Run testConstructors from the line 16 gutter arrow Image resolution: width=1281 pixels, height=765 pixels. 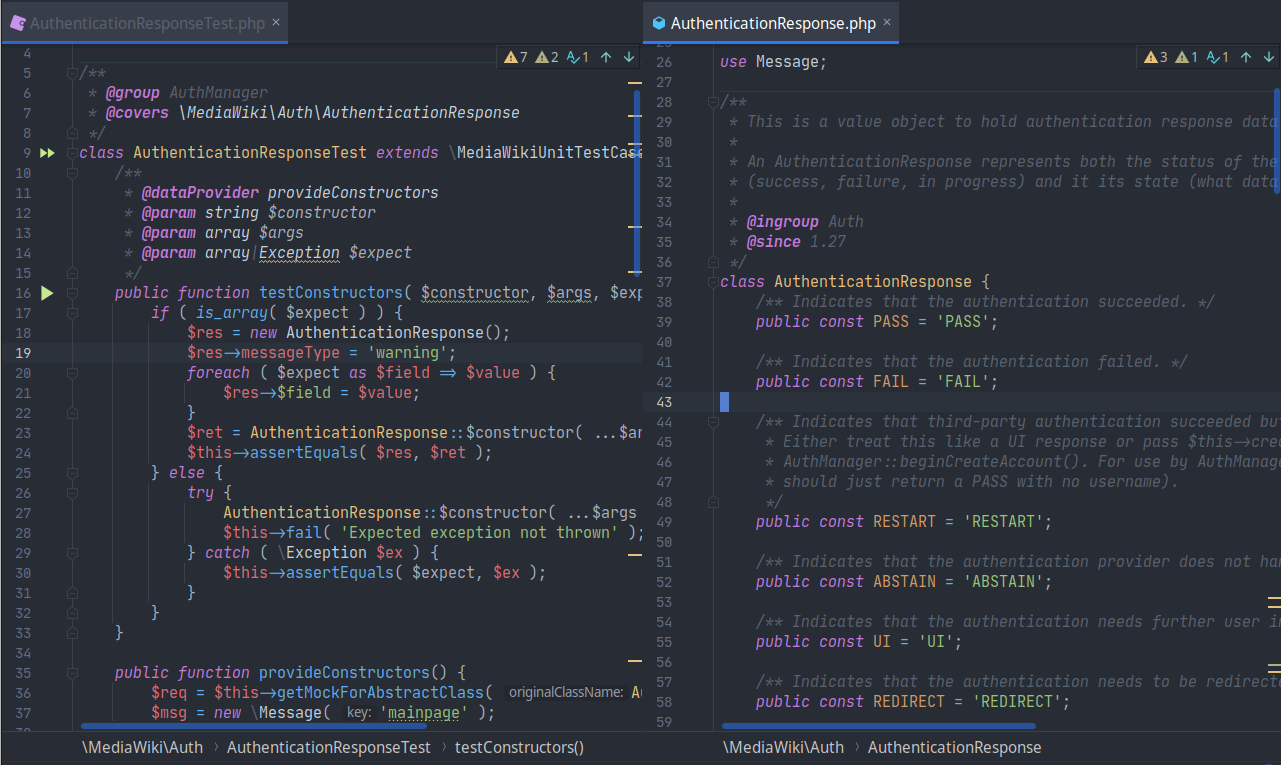coord(46,293)
